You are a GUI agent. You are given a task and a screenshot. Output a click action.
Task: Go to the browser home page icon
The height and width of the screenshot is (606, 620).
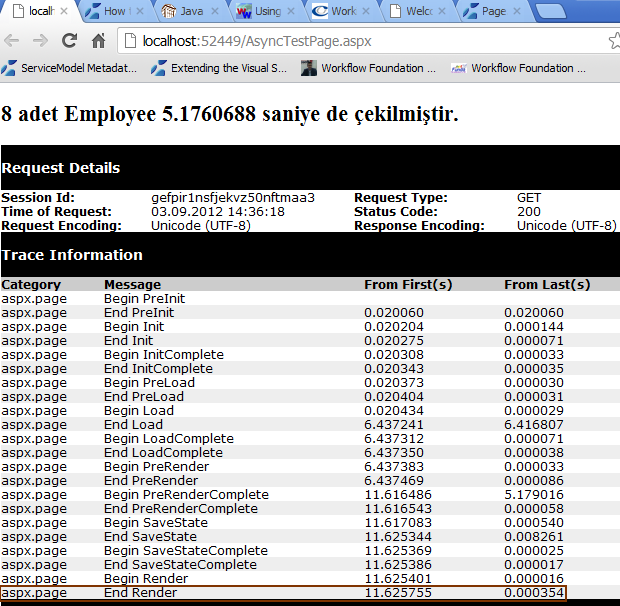(x=98, y=41)
